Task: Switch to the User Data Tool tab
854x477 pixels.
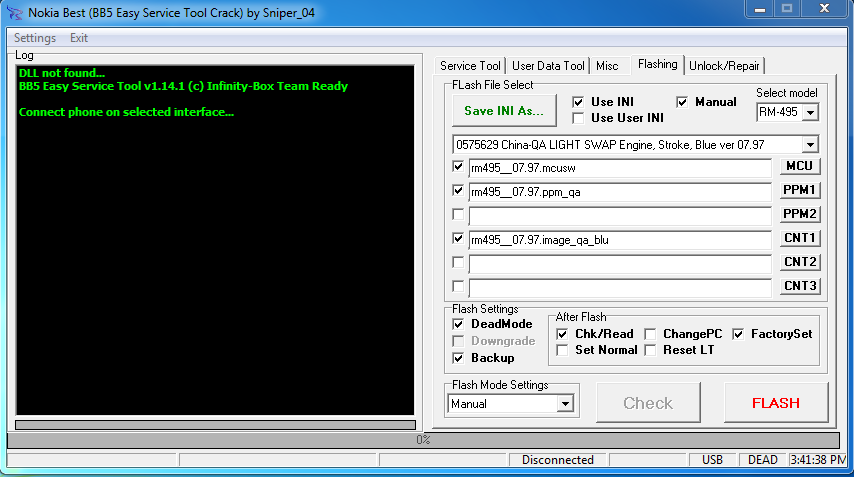Action: click(548, 66)
